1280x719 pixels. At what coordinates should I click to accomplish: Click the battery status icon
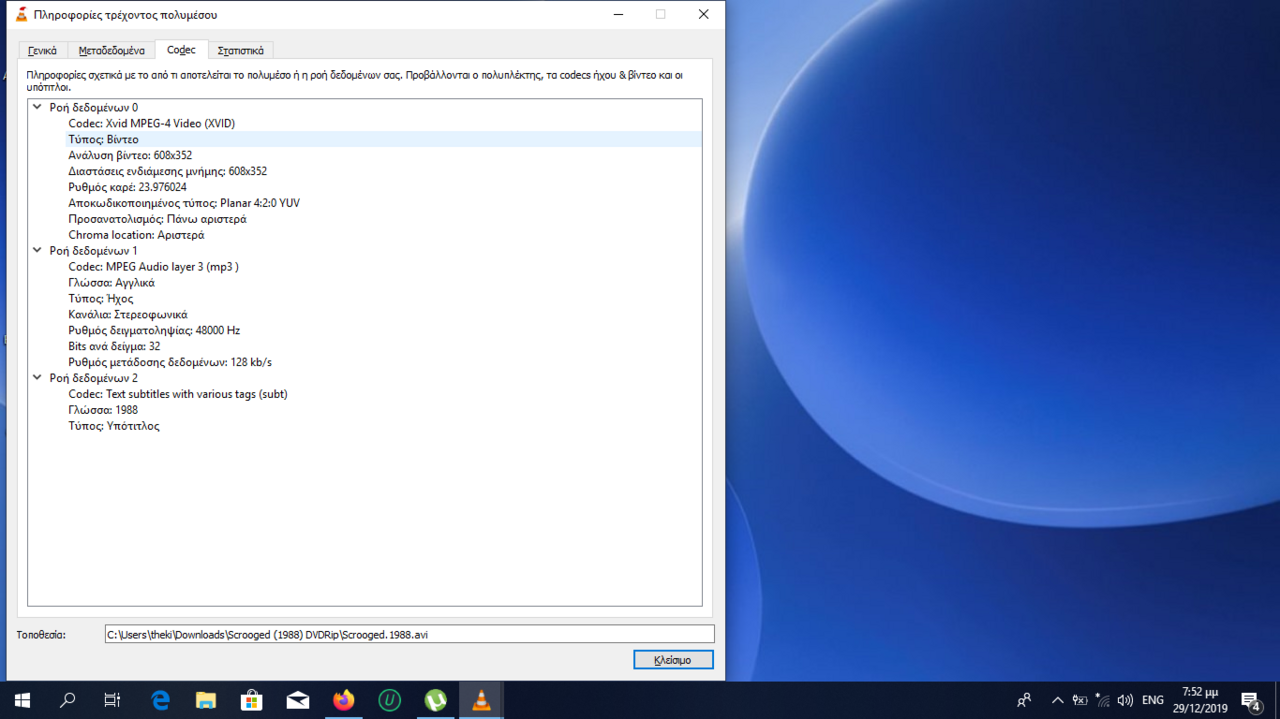coord(1080,700)
